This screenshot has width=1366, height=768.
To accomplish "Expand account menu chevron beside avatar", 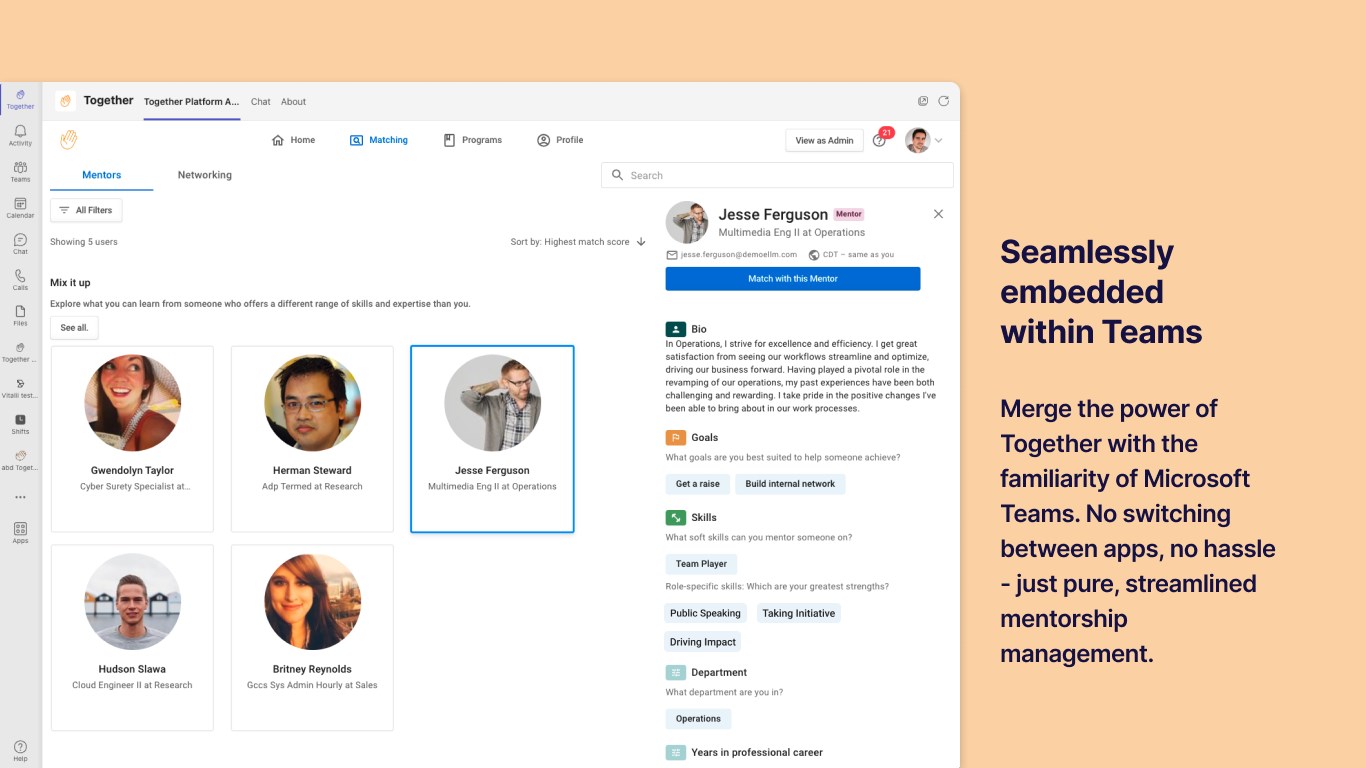I will click(939, 141).
